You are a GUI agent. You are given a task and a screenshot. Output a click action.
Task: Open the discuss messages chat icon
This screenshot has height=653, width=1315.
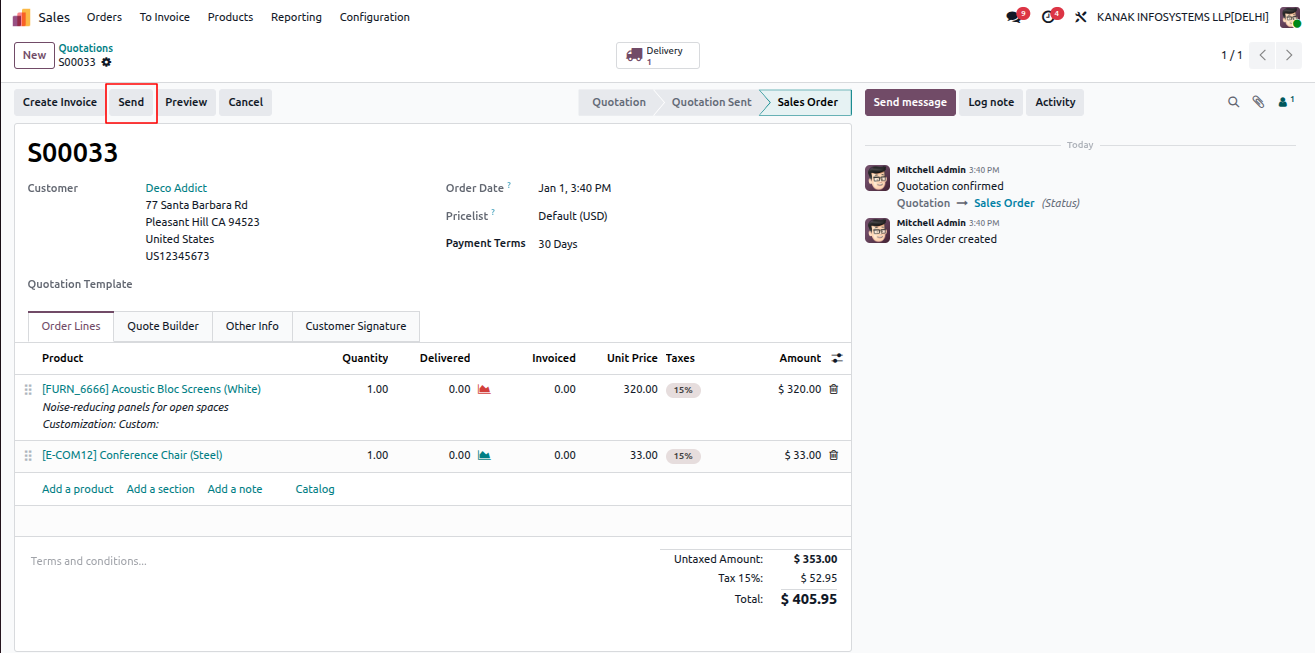point(1014,17)
